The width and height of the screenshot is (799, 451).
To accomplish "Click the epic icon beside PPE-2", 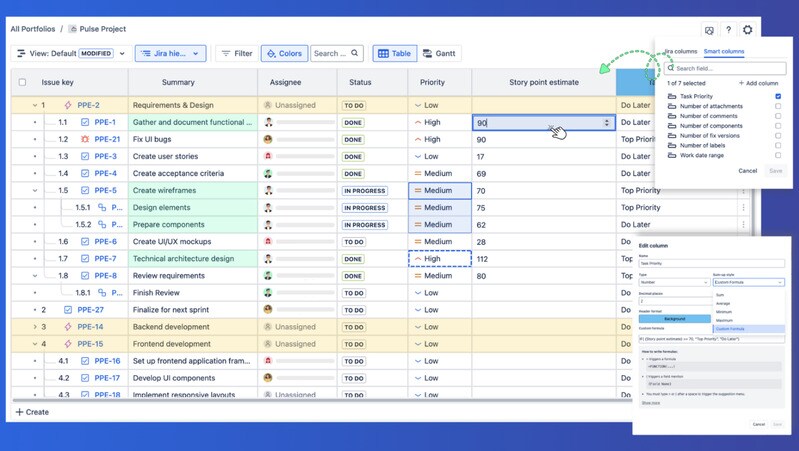I will [68, 105].
